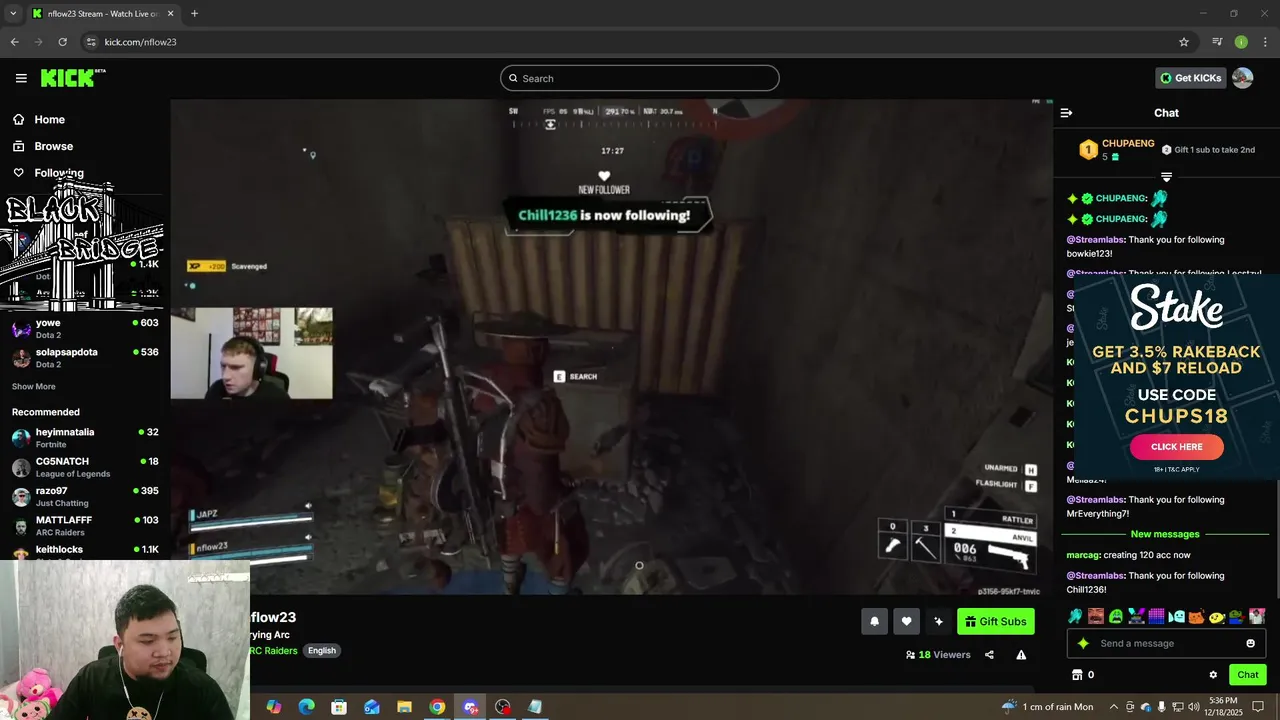Screen dimensions: 1280x720
Task: Click the English language tag
Action: 322,650
